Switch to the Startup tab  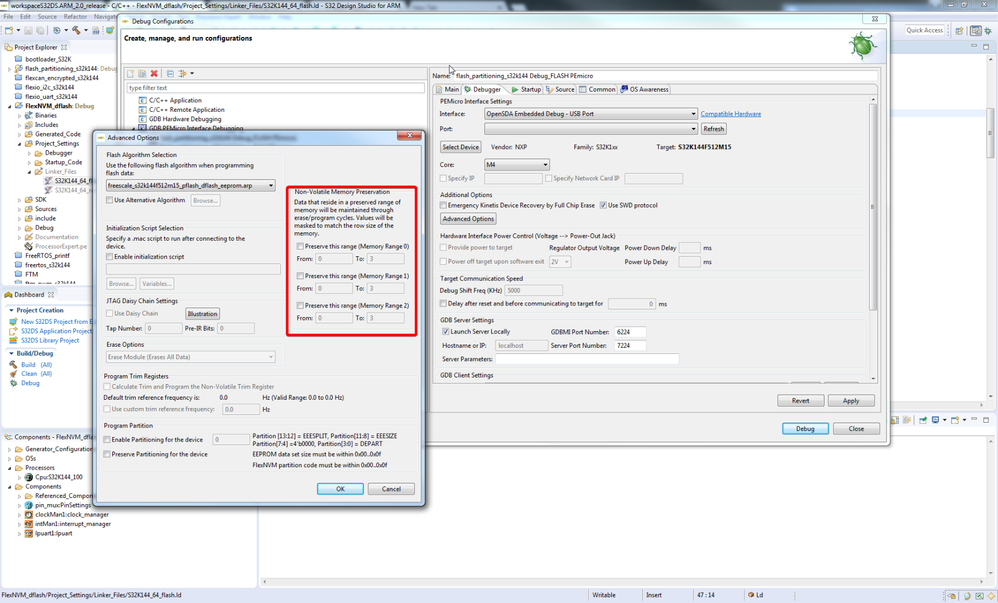coord(526,90)
